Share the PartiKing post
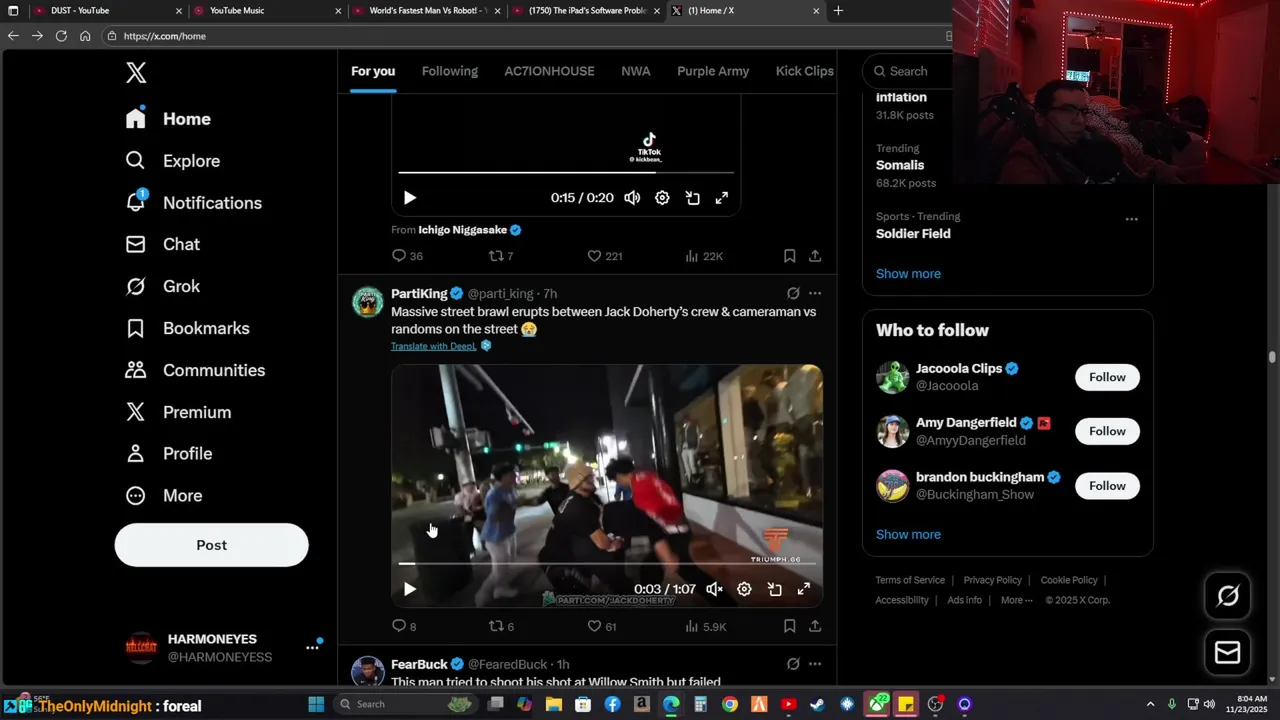The height and width of the screenshot is (720, 1280). (815, 626)
